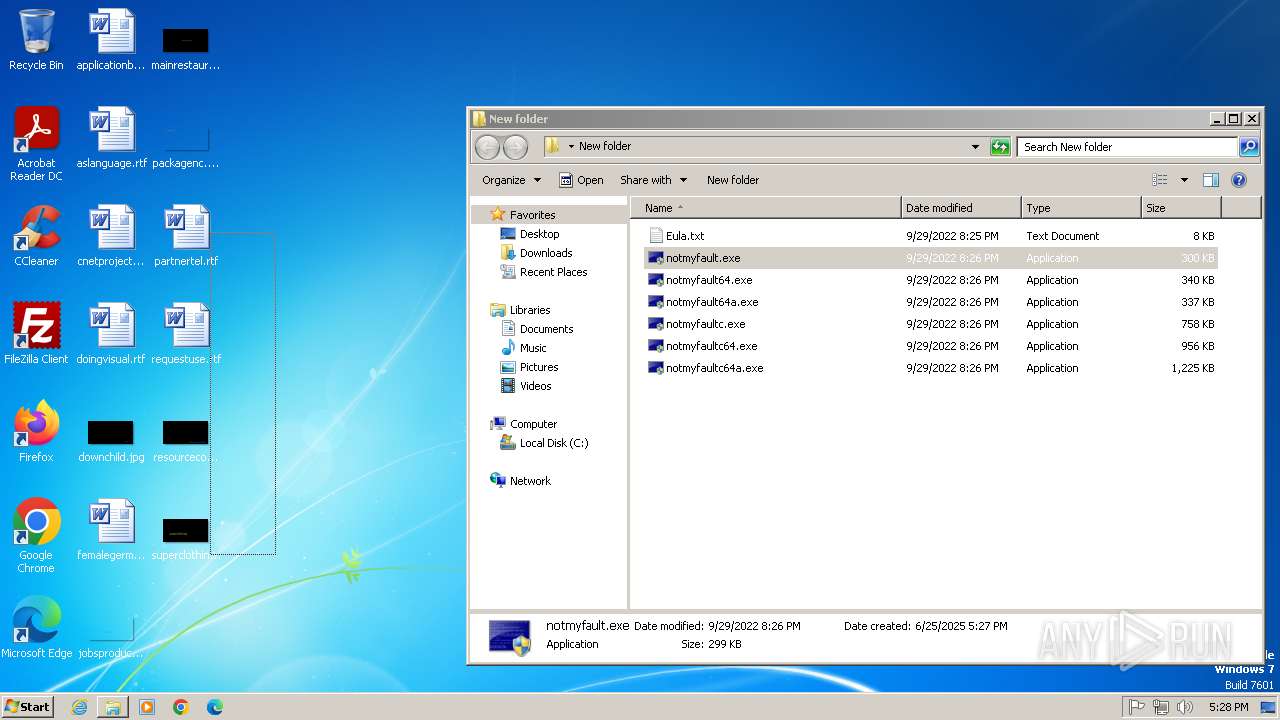Open Recent Places in navigation pane

point(553,272)
